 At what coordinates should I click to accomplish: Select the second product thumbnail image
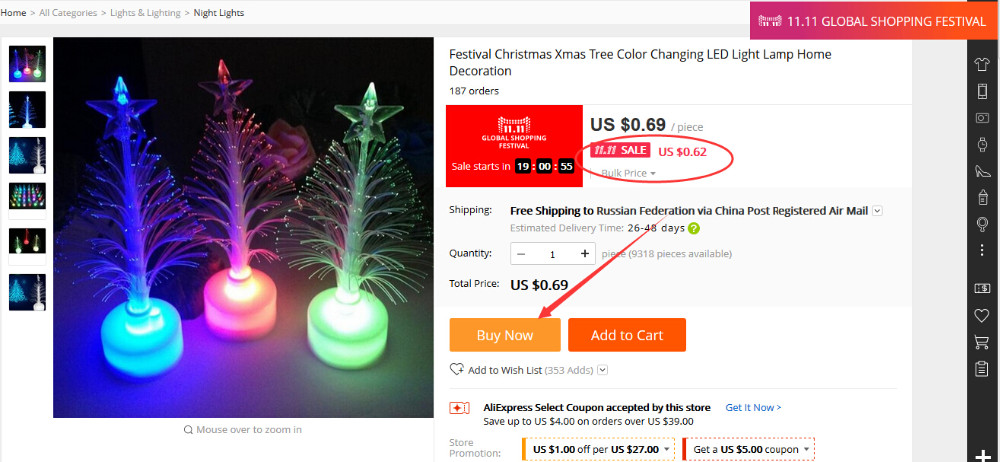(x=27, y=110)
